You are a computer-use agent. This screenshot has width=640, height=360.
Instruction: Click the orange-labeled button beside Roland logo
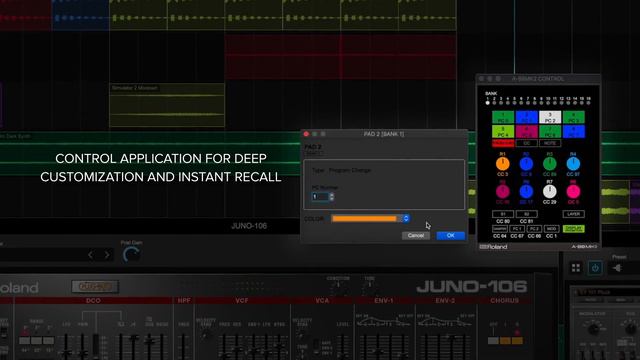click(95, 287)
